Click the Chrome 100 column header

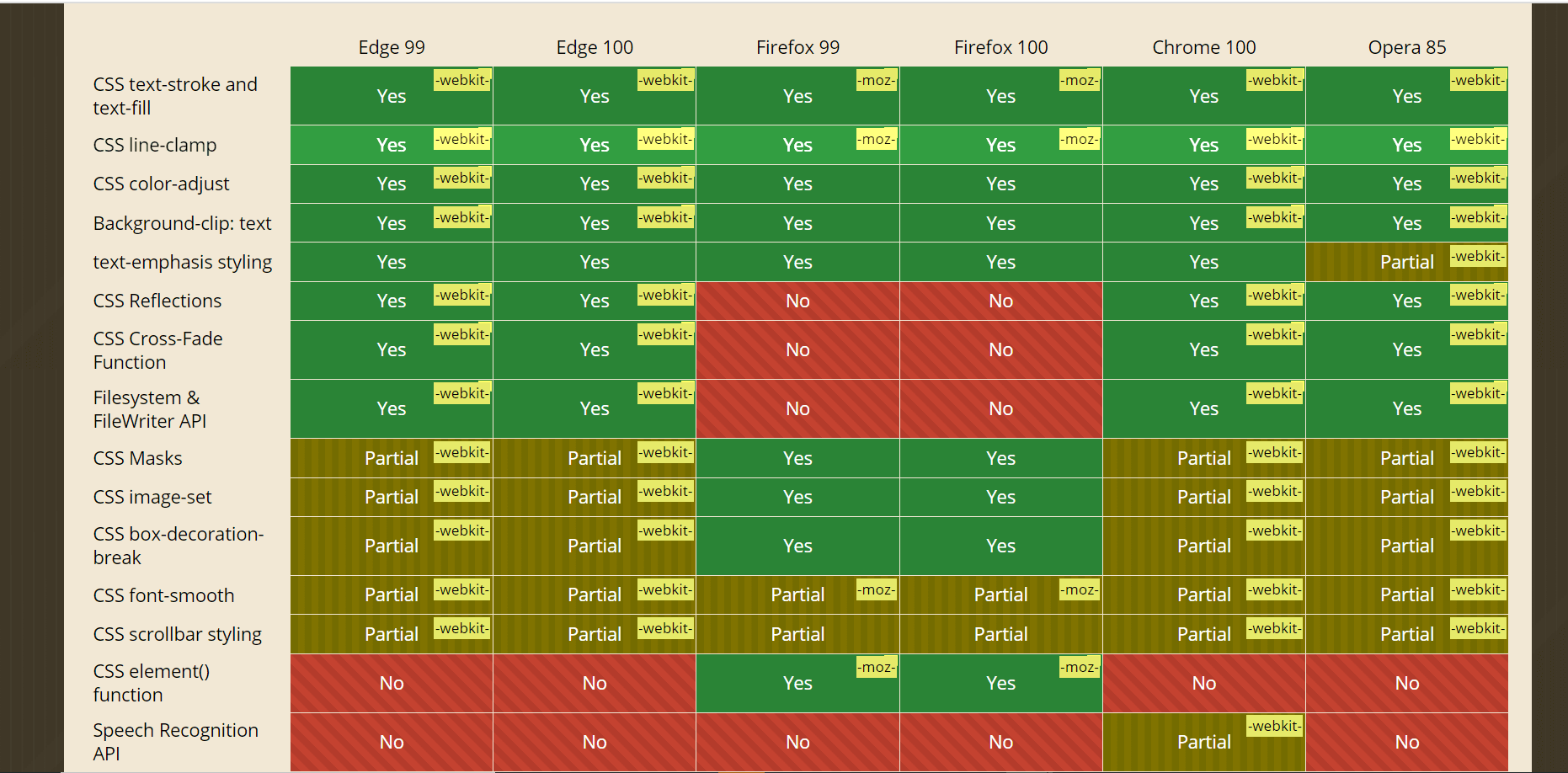[x=1203, y=47]
